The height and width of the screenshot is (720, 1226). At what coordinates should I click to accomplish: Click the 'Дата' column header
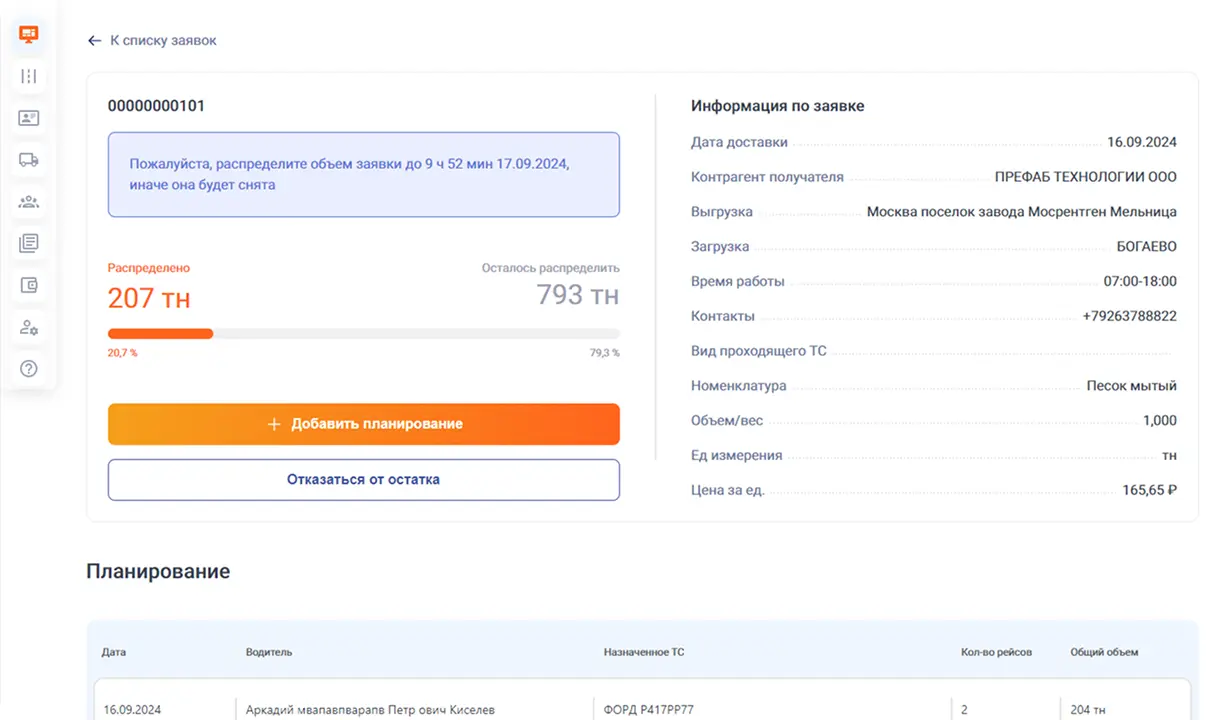coord(114,652)
